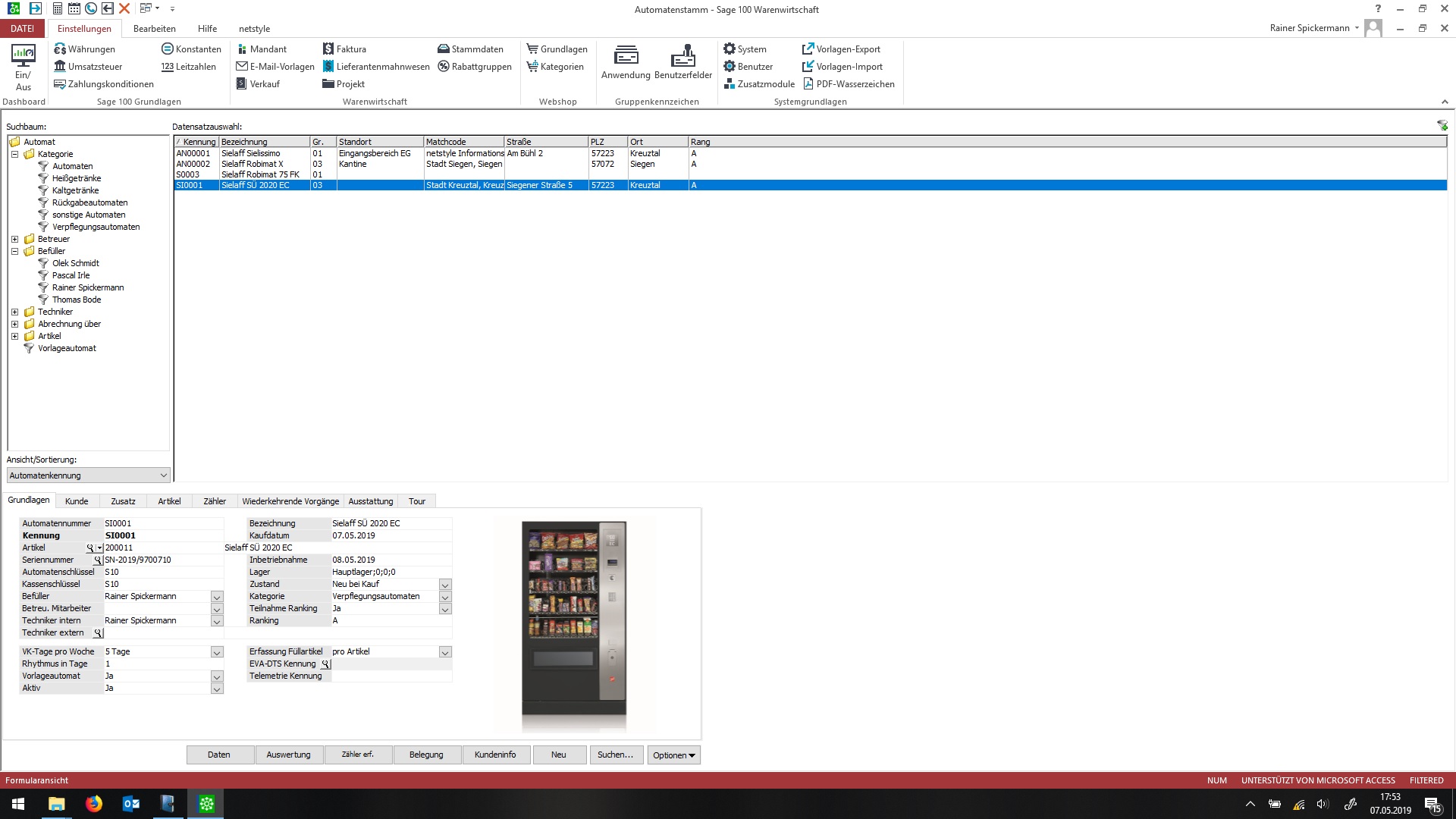Open the Befüller dropdown arrow
1456x819 pixels.
(x=217, y=597)
